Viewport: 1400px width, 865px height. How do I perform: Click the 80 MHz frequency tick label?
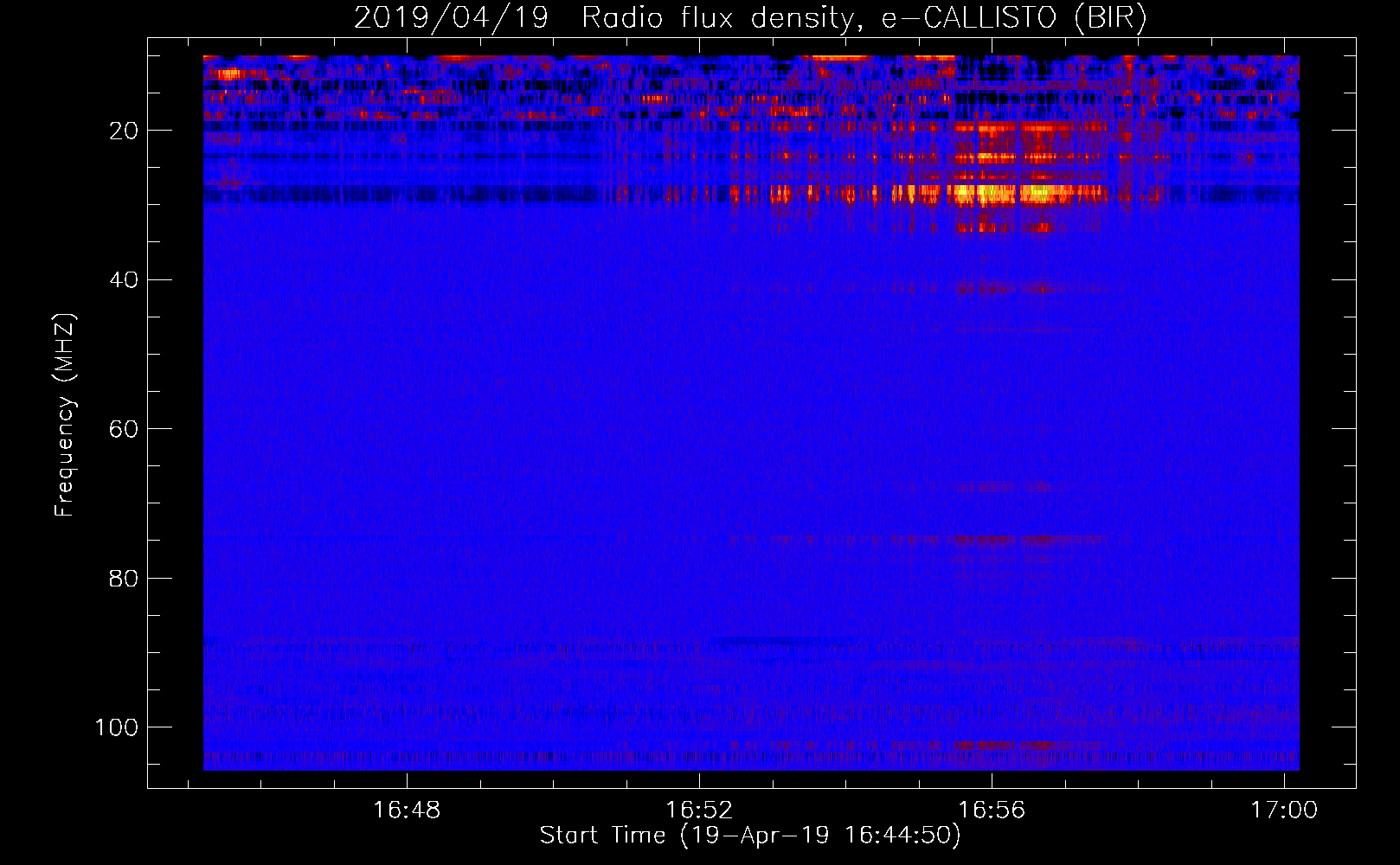[x=124, y=578]
